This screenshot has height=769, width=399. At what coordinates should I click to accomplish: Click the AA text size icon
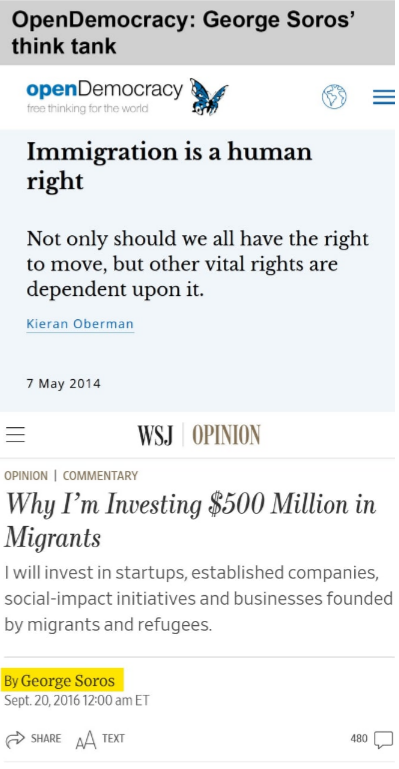click(86, 740)
